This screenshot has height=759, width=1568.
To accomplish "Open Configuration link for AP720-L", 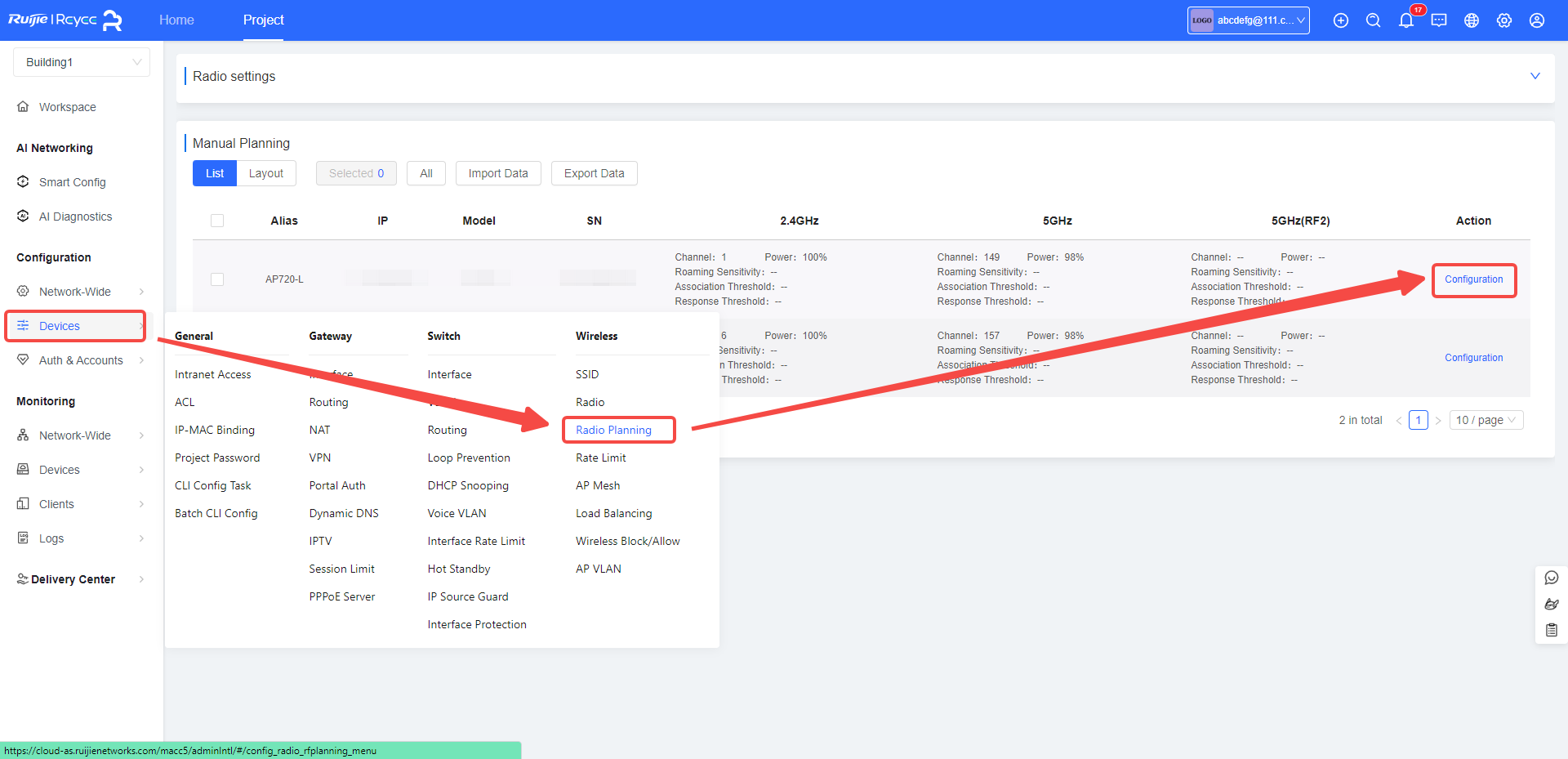I will click(x=1473, y=279).
